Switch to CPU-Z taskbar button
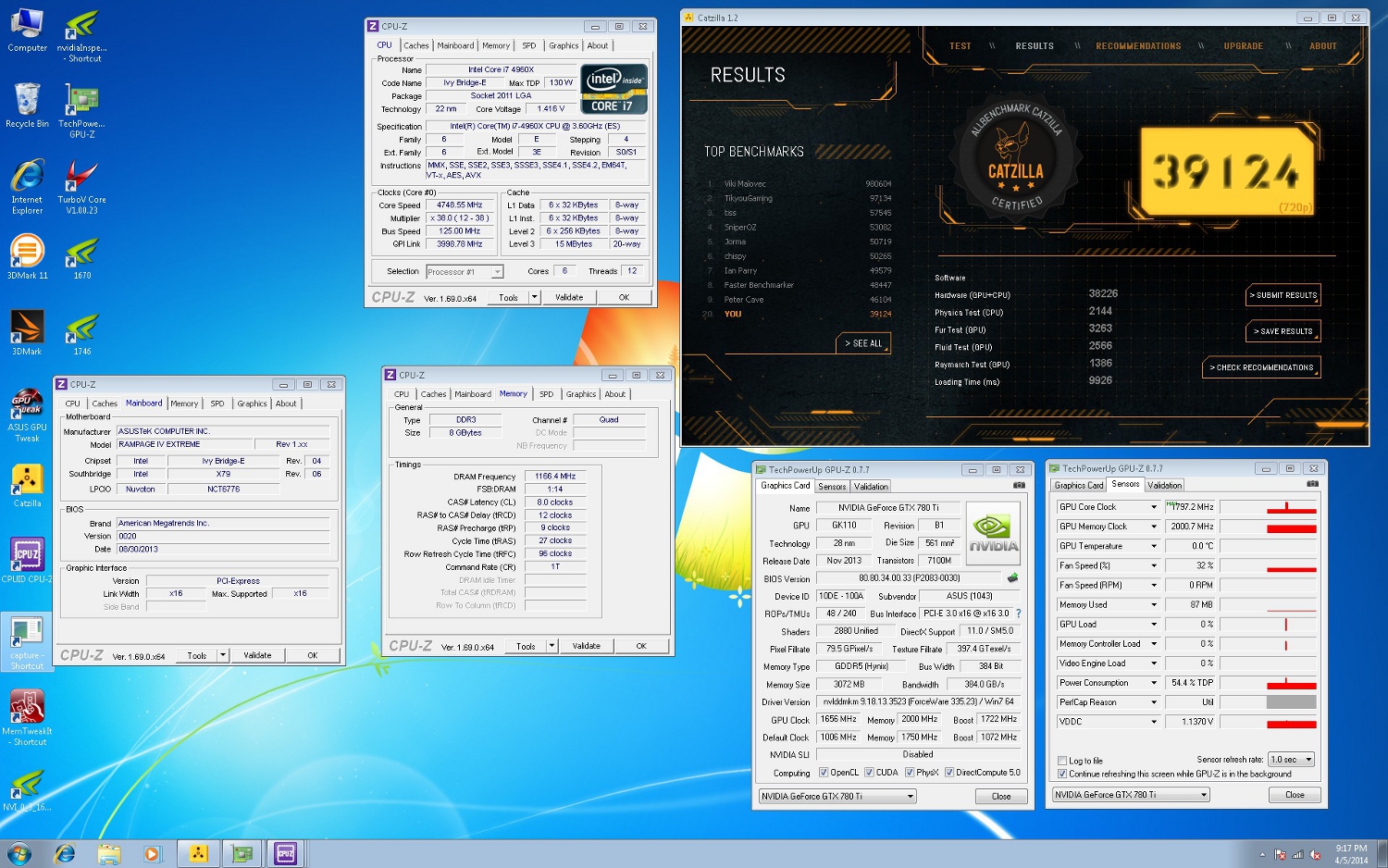The width and height of the screenshot is (1388, 868). click(x=286, y=853)
